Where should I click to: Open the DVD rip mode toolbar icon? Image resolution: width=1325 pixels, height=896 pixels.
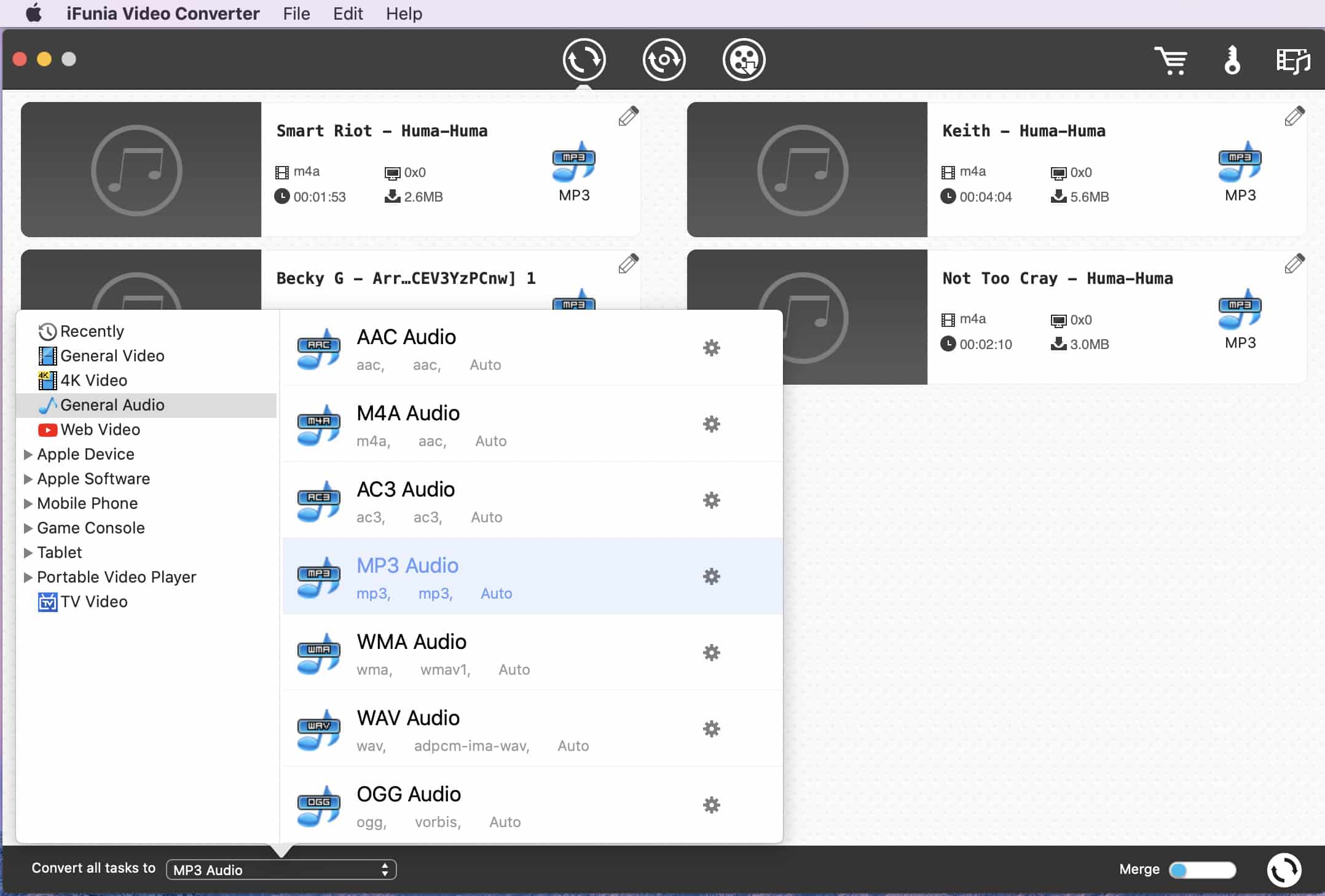(x=664, y=60)
